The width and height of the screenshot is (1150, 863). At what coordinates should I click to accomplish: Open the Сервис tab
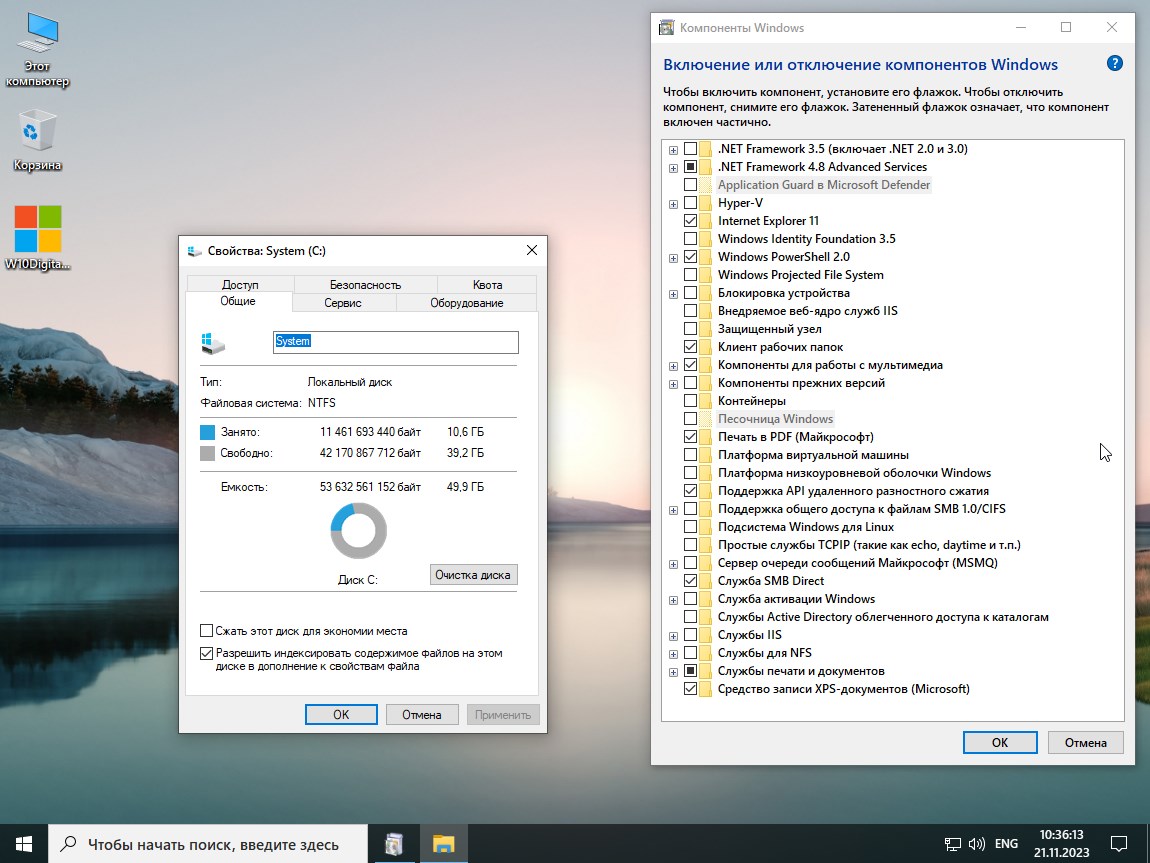point(343,303)
